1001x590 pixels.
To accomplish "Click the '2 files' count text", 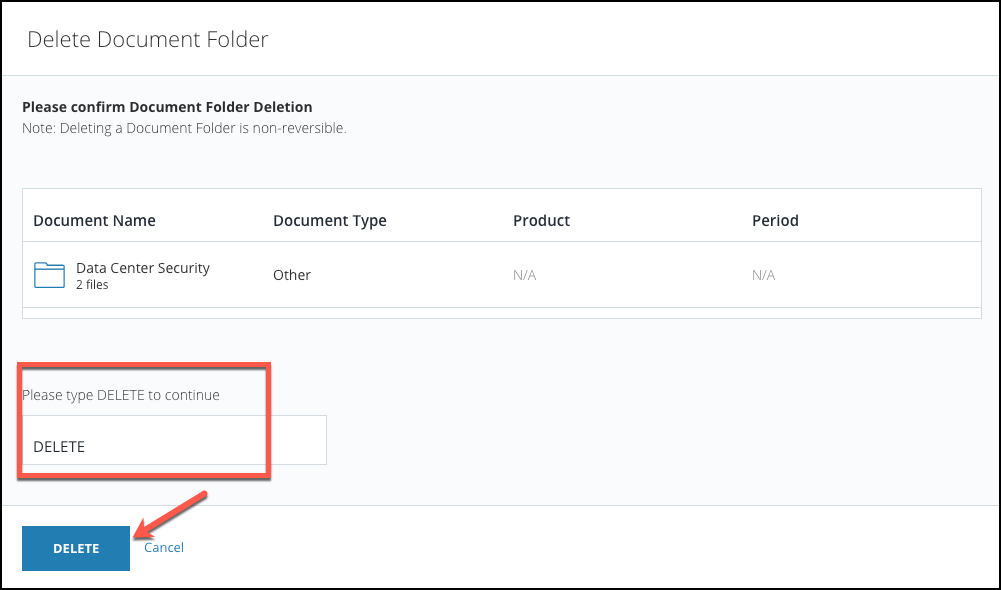I will pos(93,285).
